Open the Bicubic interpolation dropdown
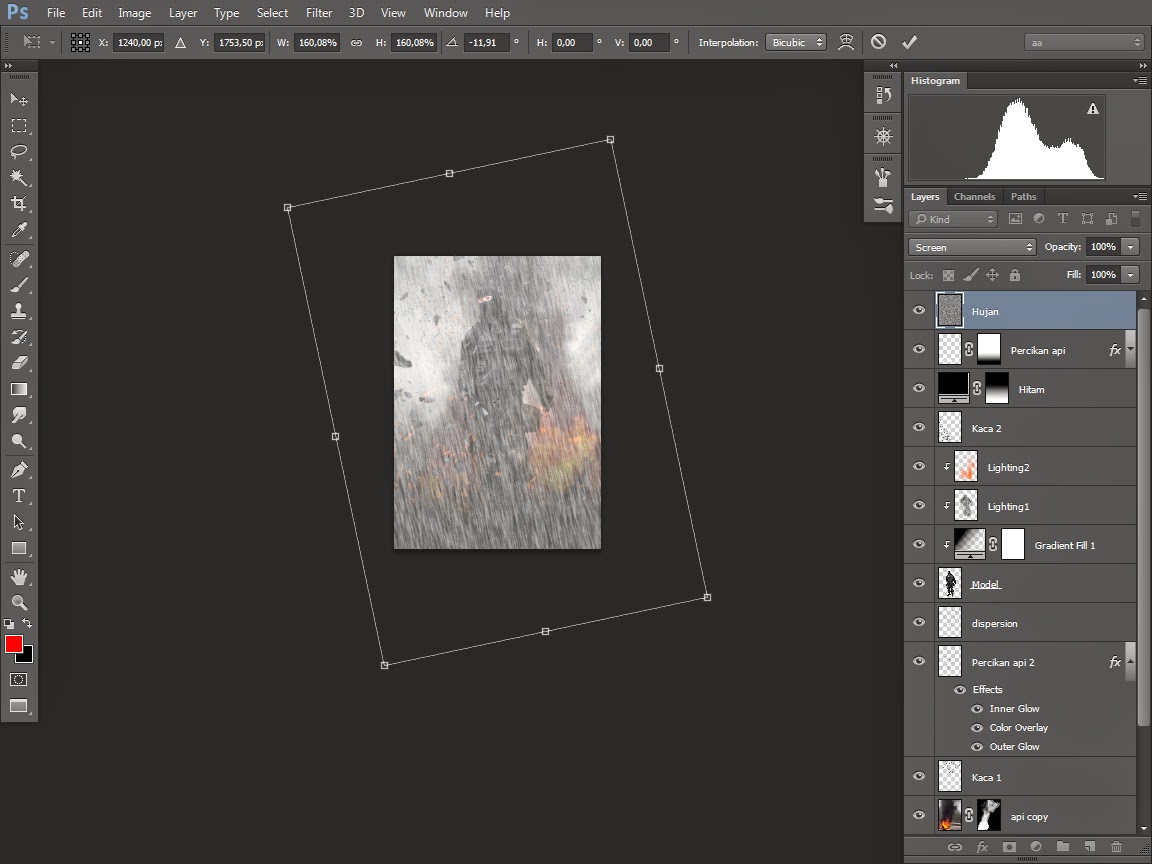 [796, 42]
